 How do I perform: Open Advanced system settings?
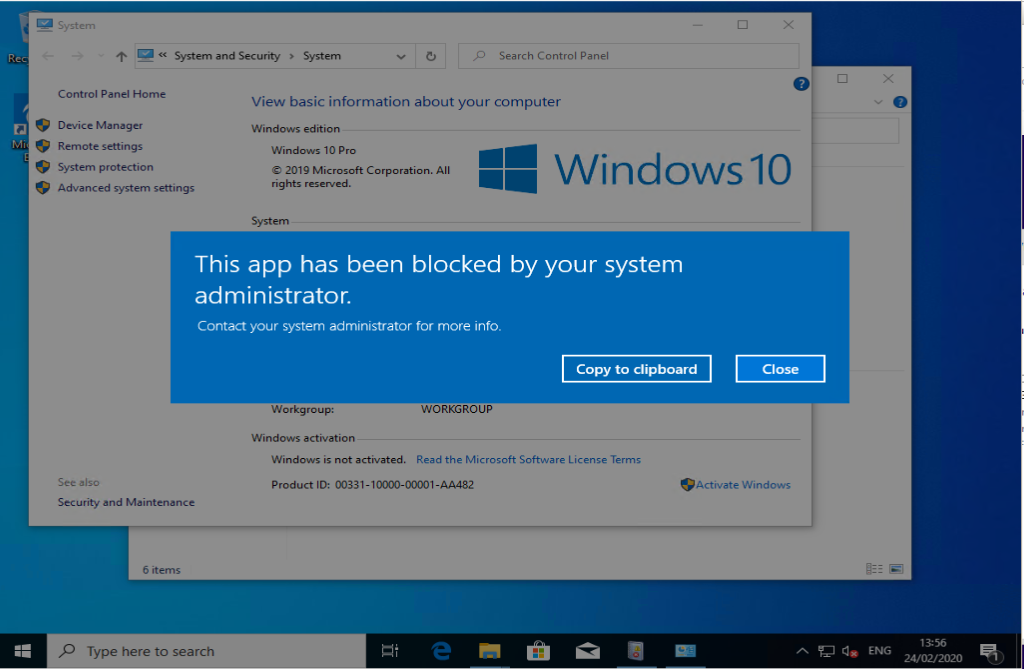[126, 188]
